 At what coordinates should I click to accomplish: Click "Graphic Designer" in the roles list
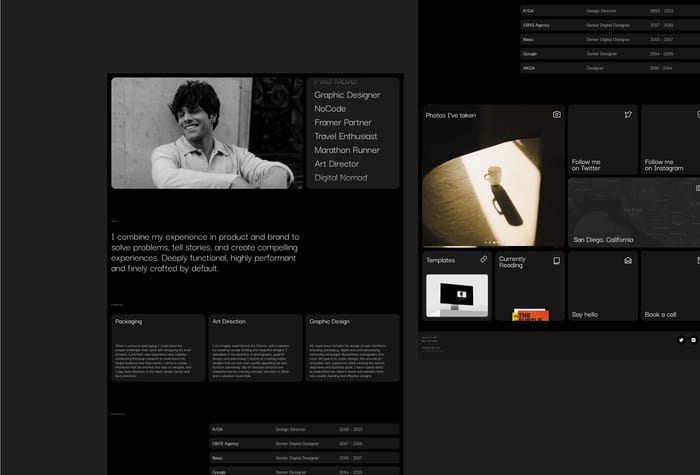click(347, 95)
